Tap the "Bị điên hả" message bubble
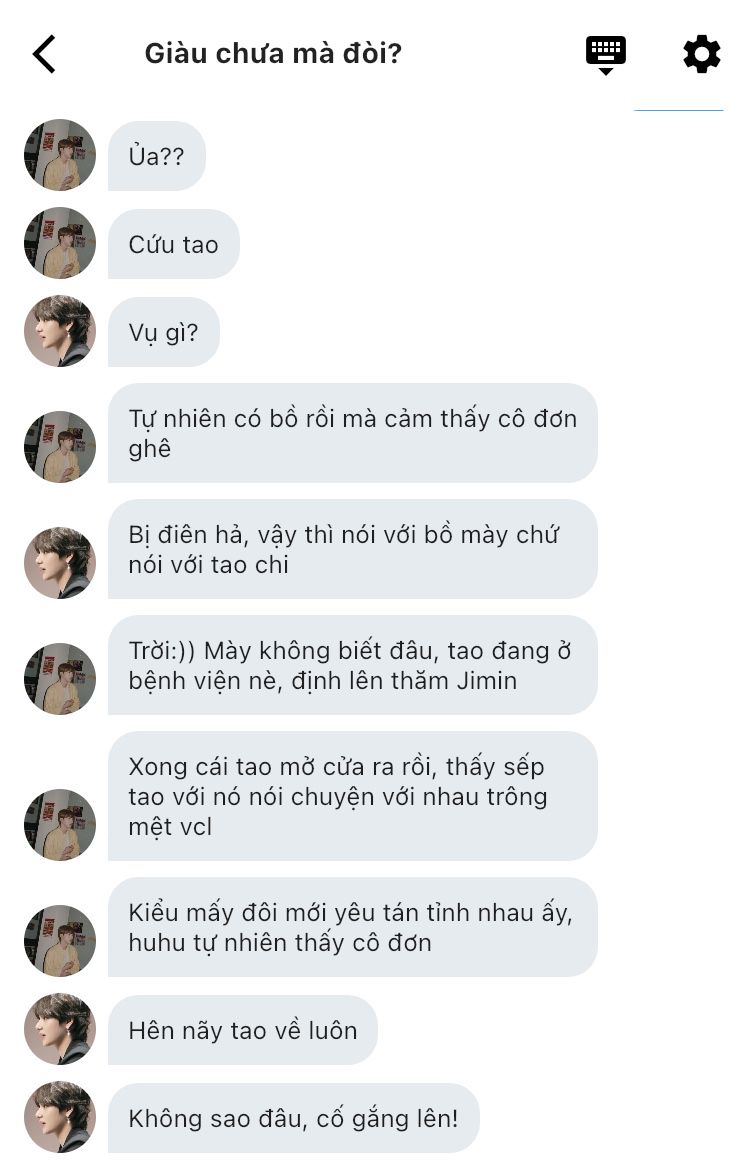Screen dimensions: 750x1166 (352, 549)
